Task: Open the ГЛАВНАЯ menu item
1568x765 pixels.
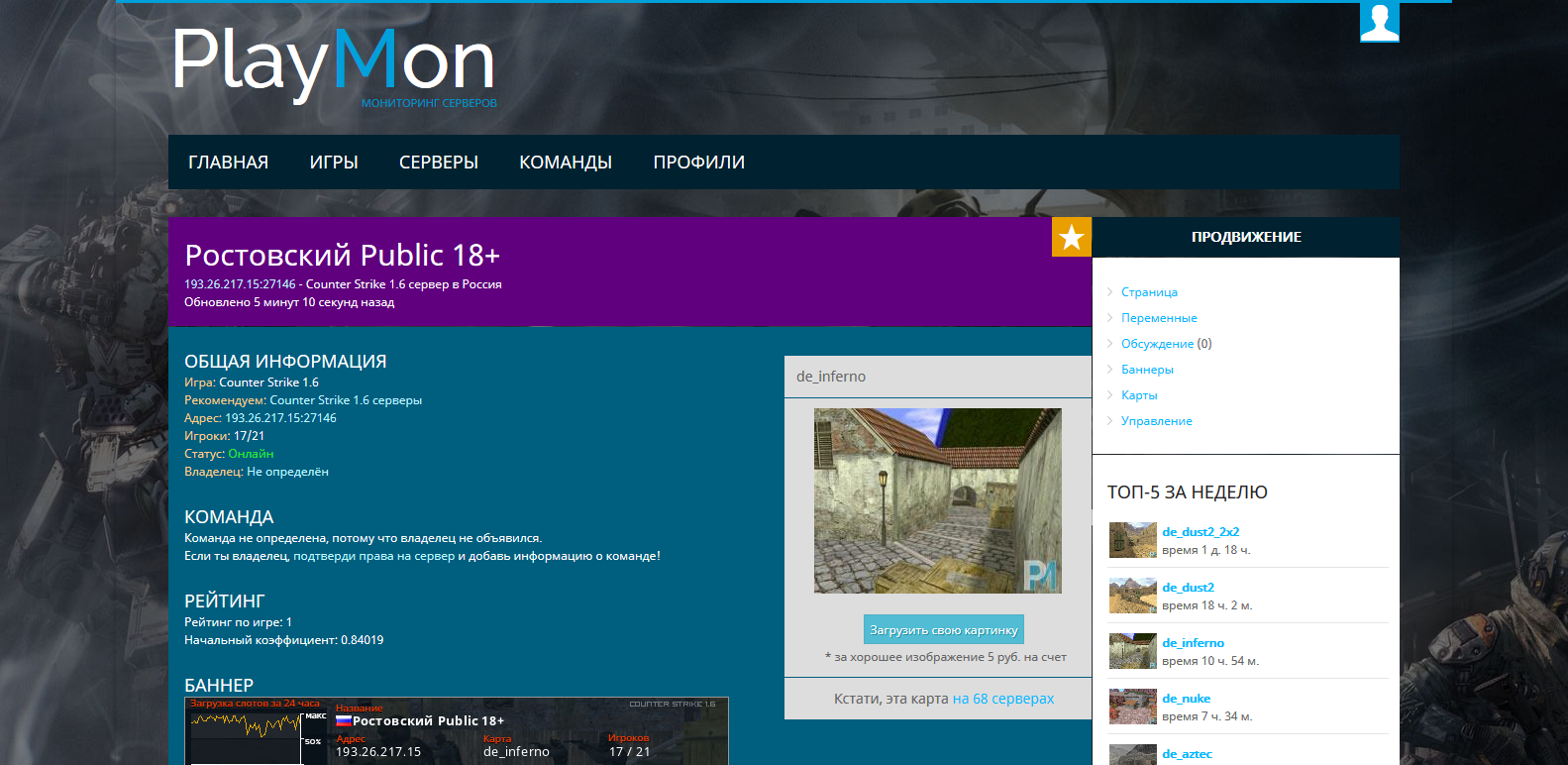Action: (228, 163)
